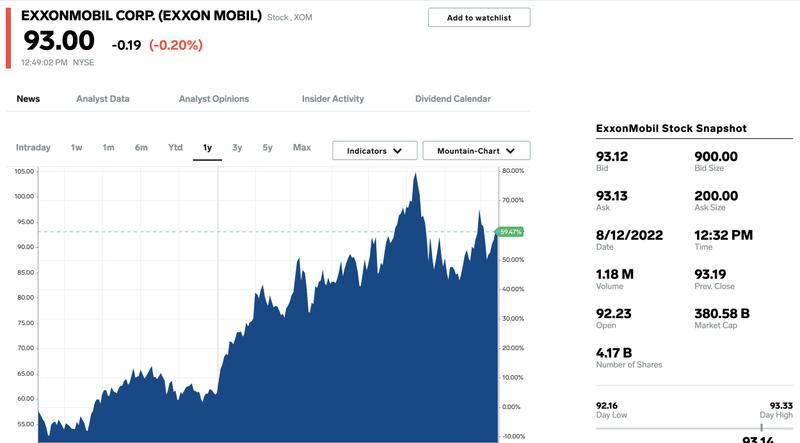800x443 pixels.
Task: Click the 12:49:02 PM NYSE timestamp
Action: click(x=58, y=62)
